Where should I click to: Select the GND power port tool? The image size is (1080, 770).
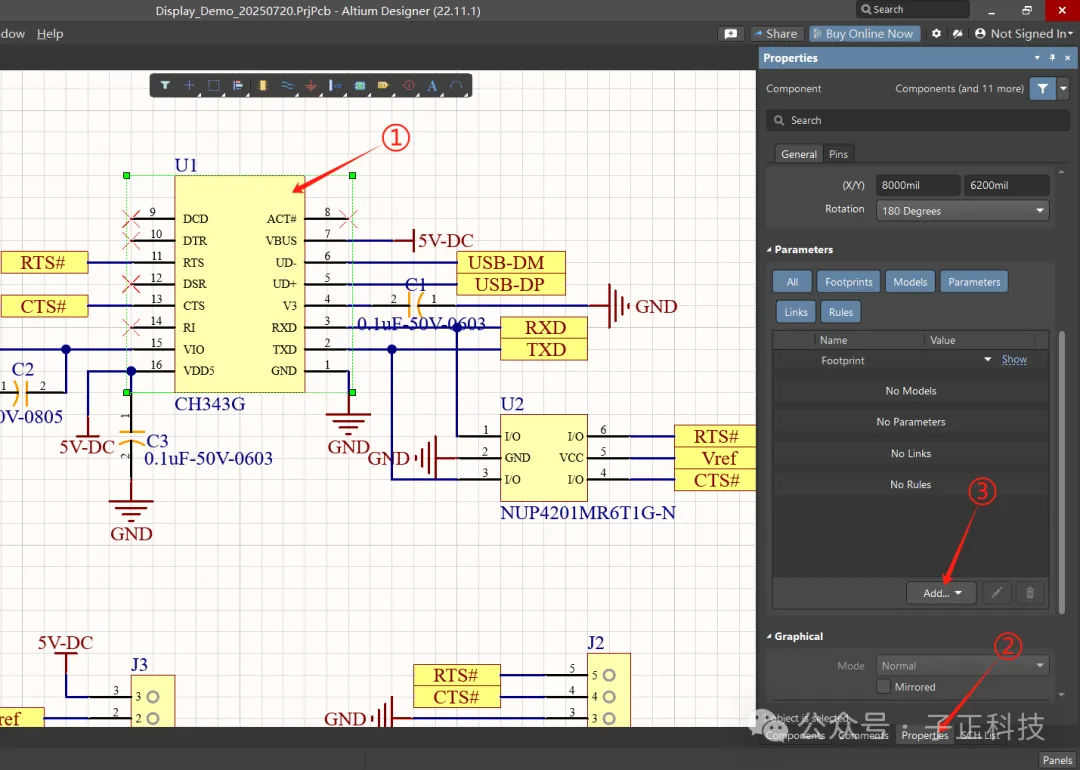pyautogui.click(x=311, y=85)
